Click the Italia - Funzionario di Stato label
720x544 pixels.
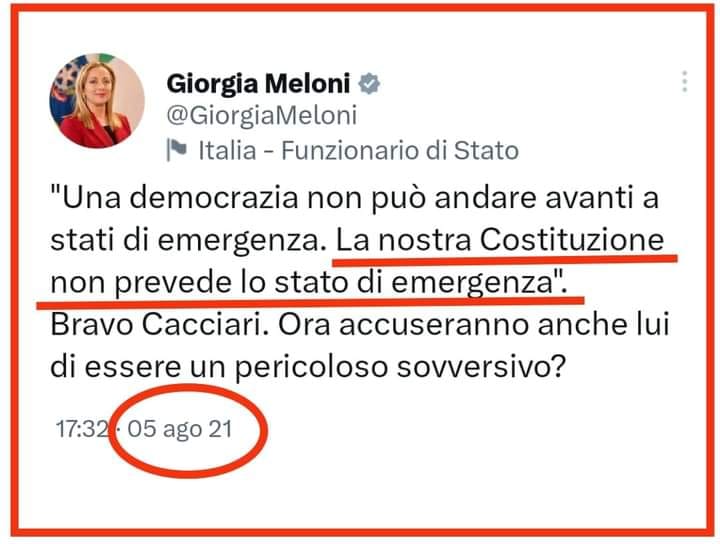click(x=358, y=151)
